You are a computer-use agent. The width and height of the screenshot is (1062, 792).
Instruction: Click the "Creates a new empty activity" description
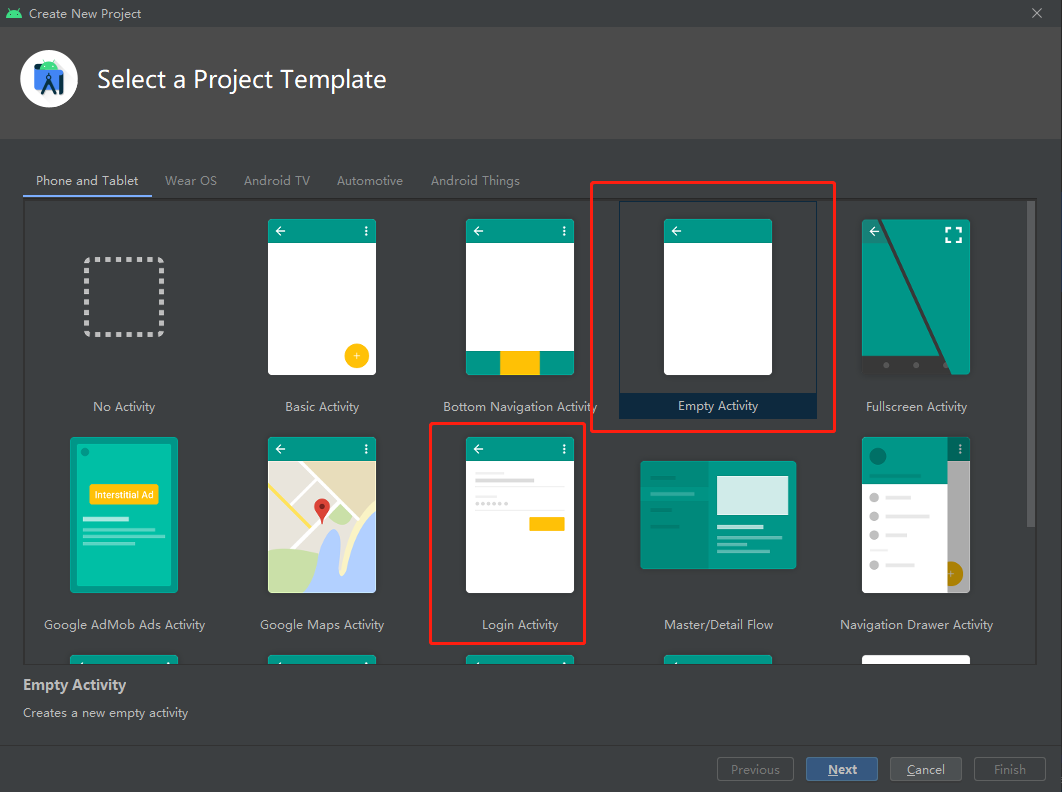106,713
